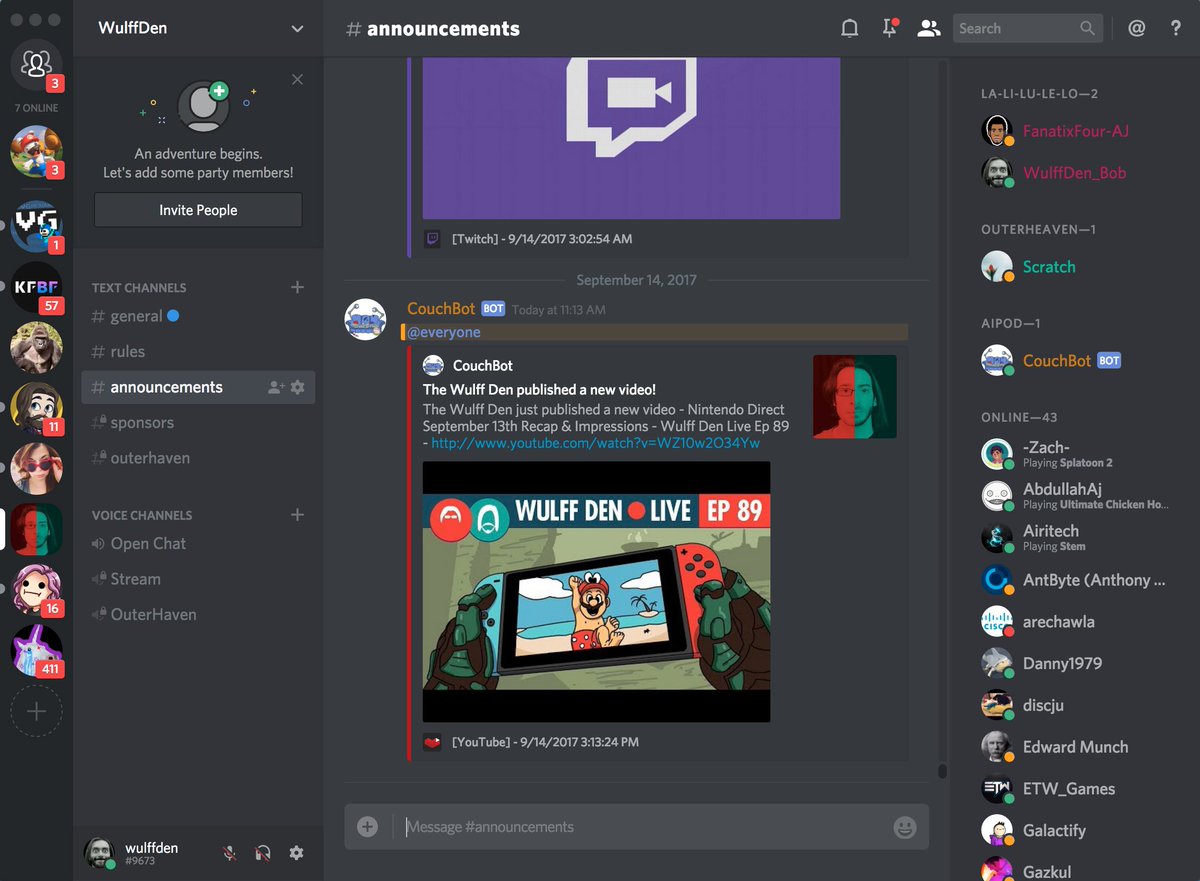Open the gorilla avatar server
This screenshot has height=881, width=1200.
pos(36,349)
